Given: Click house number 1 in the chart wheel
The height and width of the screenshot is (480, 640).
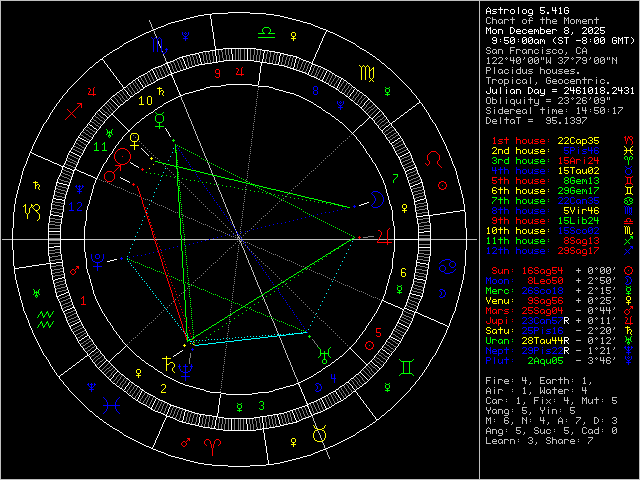Looking at the screenshot, I should (x=83, y=301).
